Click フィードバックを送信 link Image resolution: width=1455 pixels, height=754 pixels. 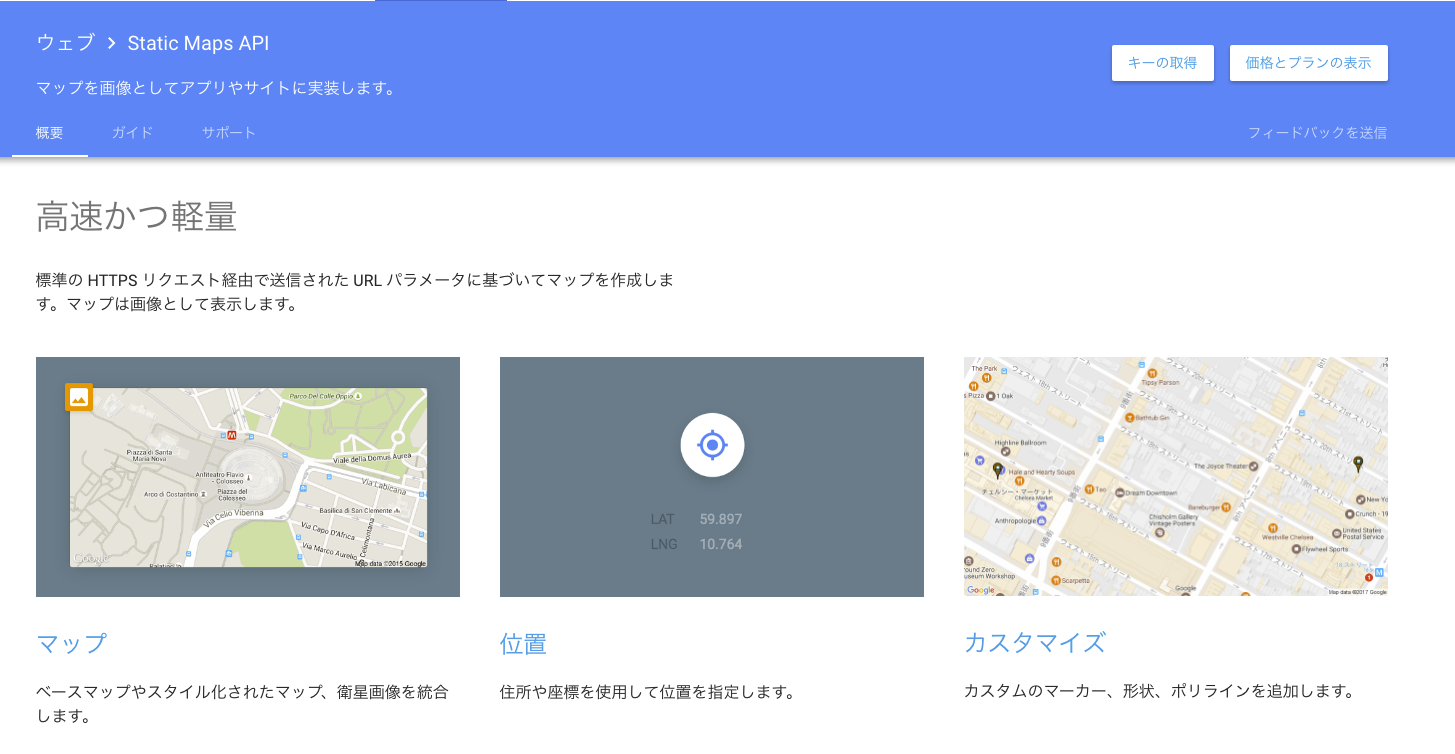tap(1317, 133)
